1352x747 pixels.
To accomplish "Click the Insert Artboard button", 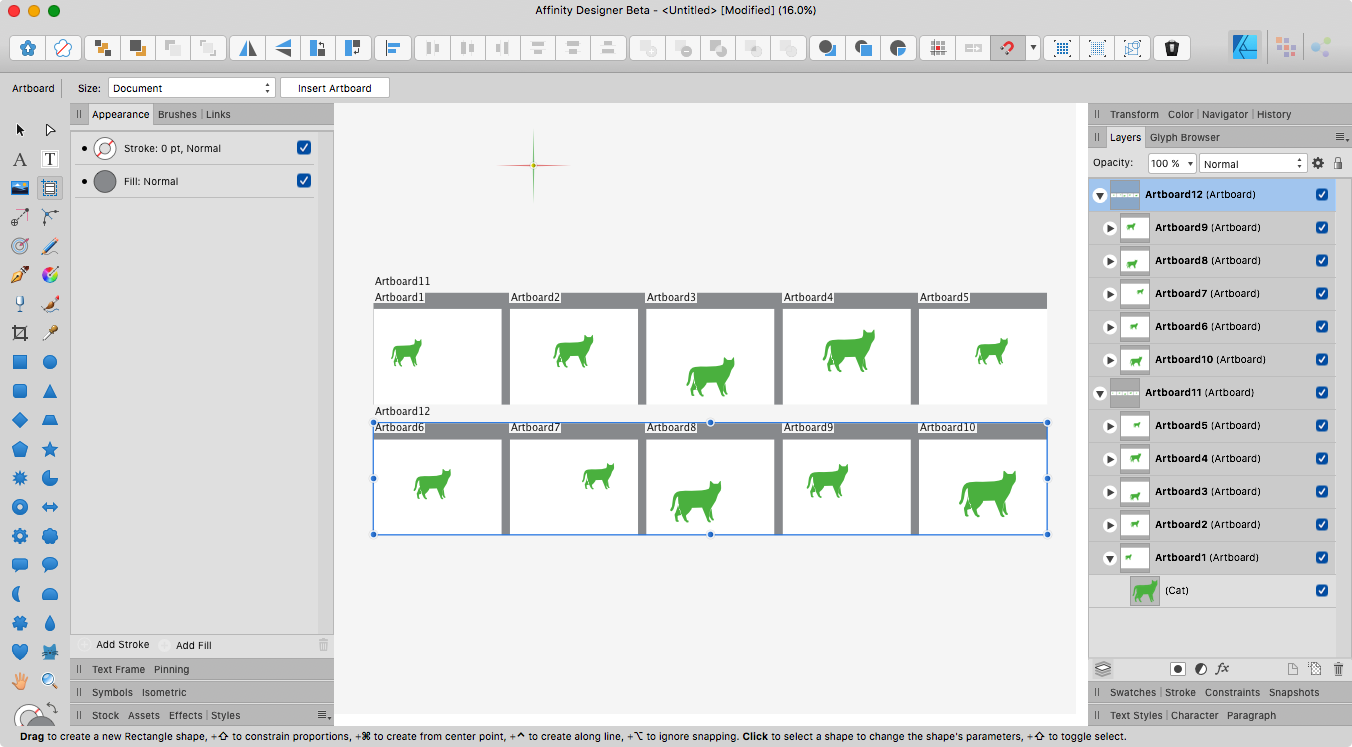I will click(x=334, y=88).
